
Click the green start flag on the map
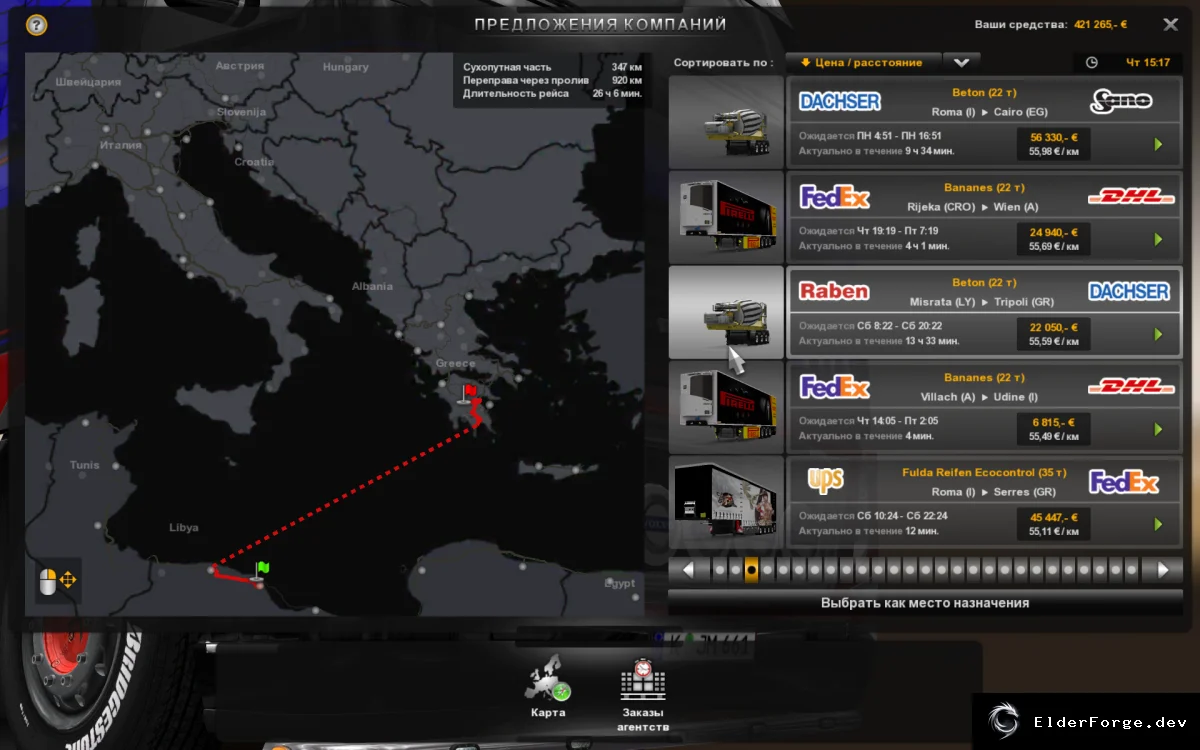pos(260,570)
